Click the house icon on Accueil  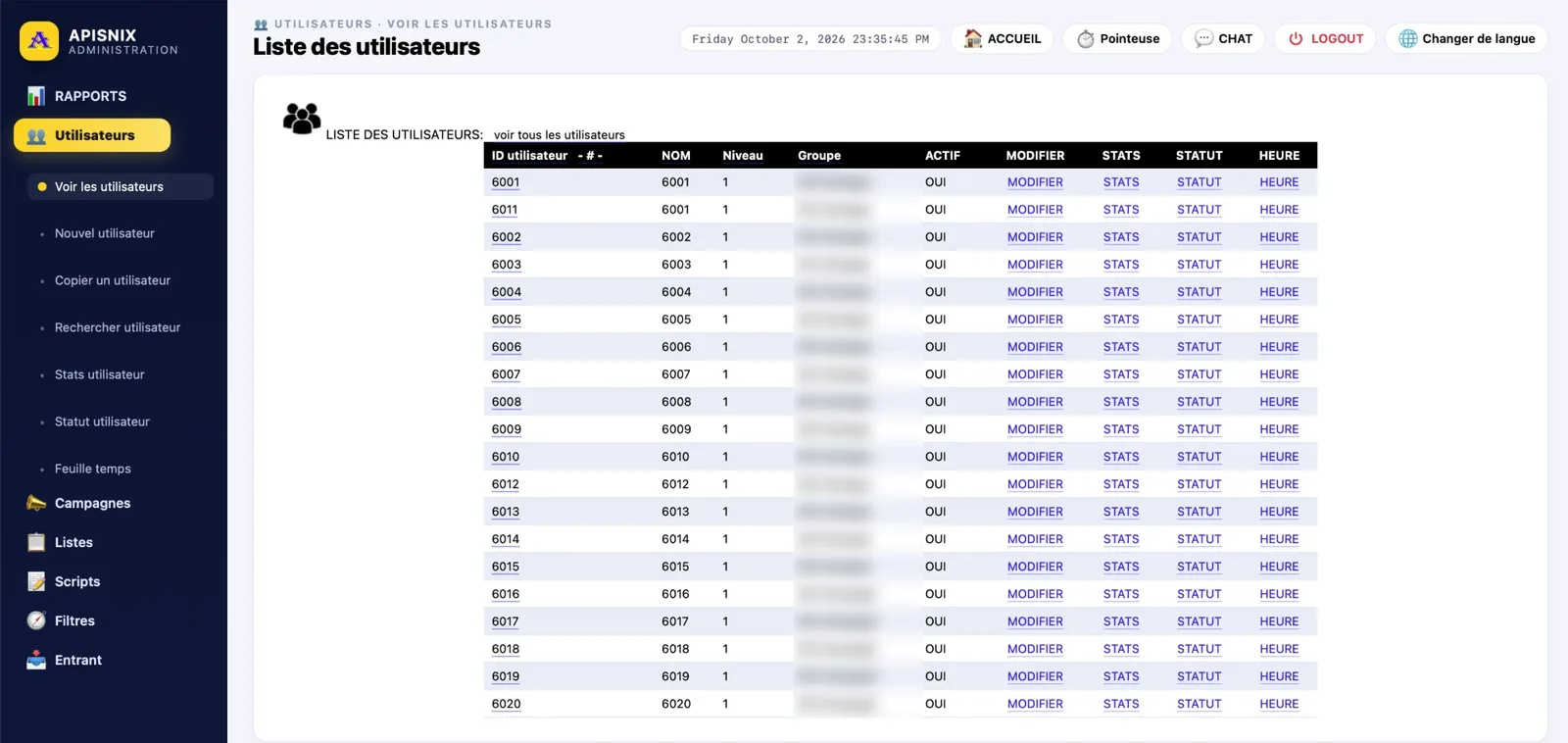pos(973,38)
